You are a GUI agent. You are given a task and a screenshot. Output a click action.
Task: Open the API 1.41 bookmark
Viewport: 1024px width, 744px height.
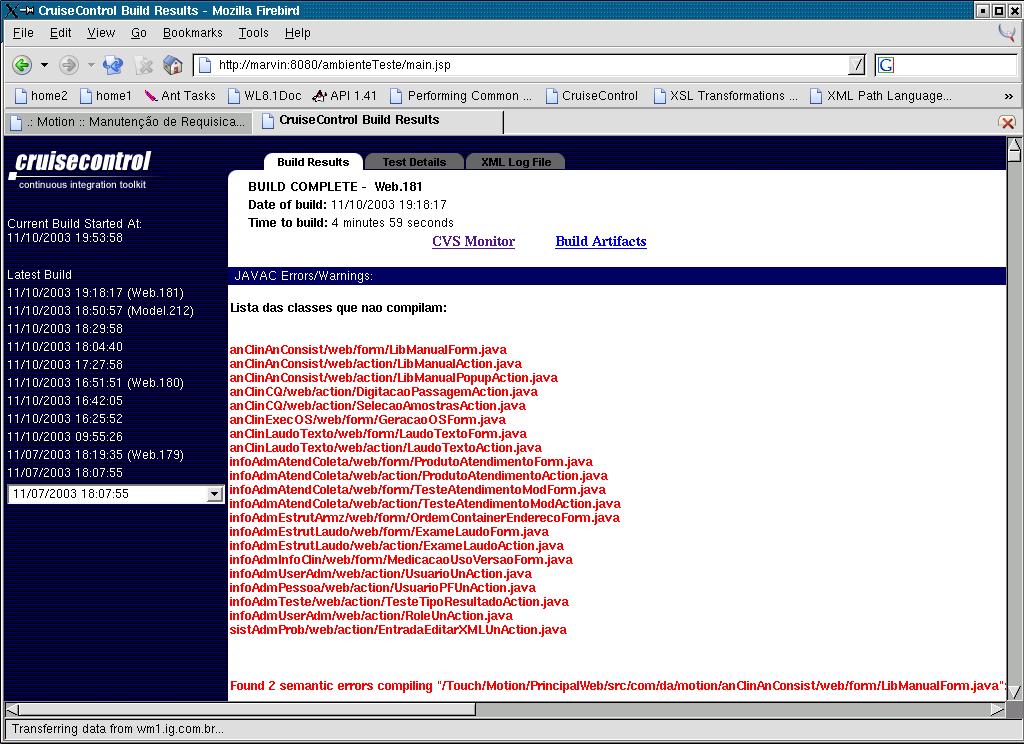point(345,96)
